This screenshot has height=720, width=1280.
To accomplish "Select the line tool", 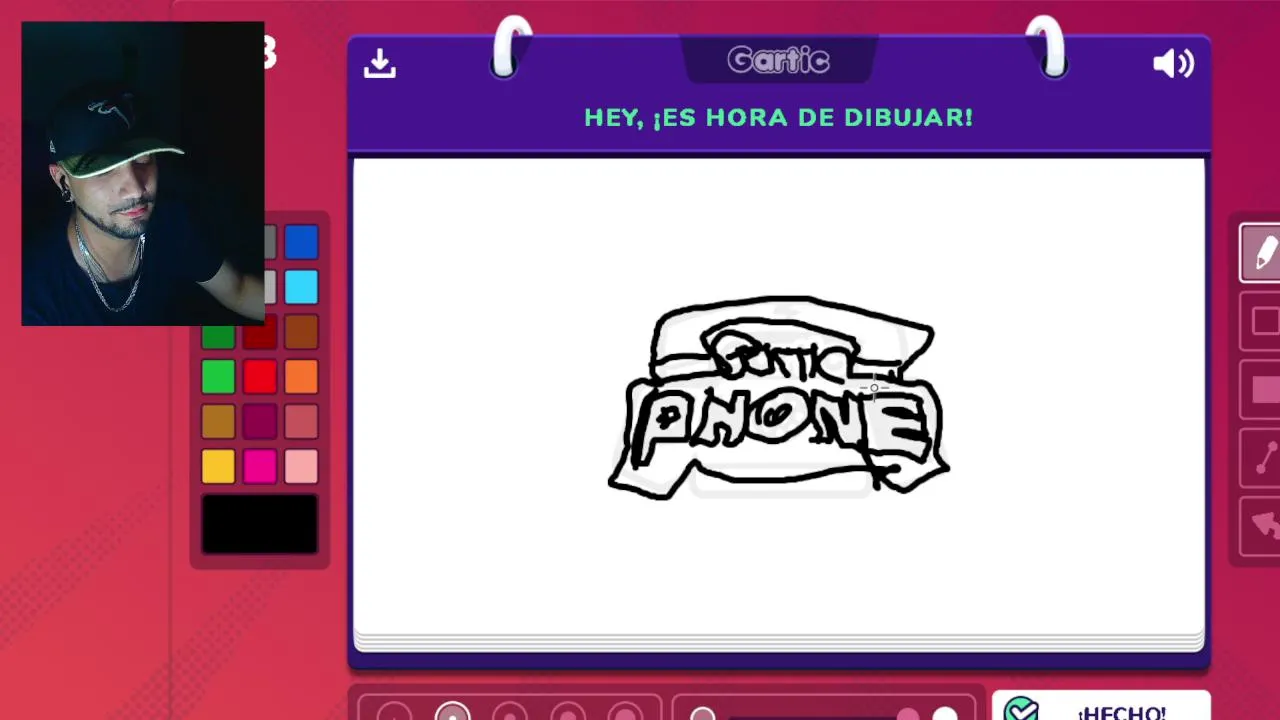I will (x=1262, y=458).
